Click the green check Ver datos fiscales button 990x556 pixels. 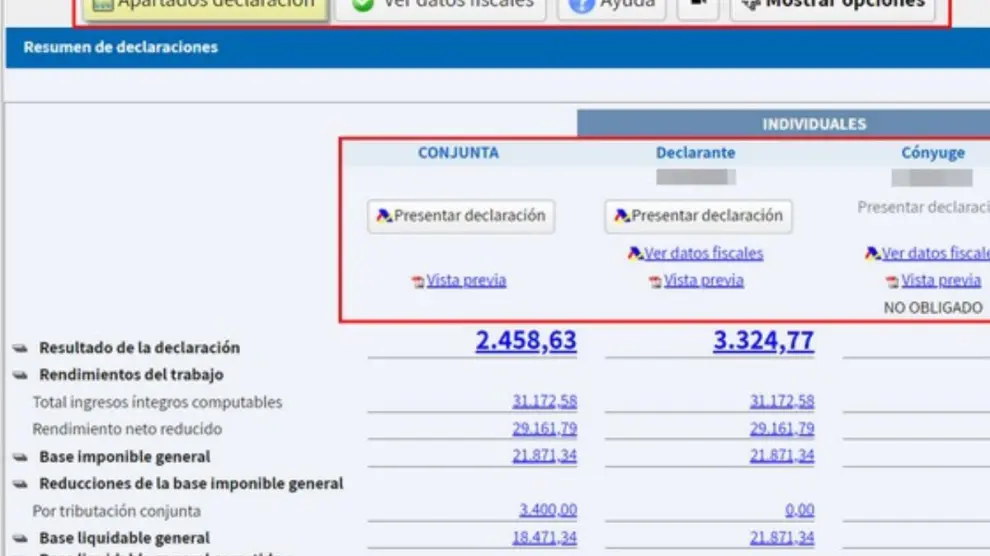point(441,5)
